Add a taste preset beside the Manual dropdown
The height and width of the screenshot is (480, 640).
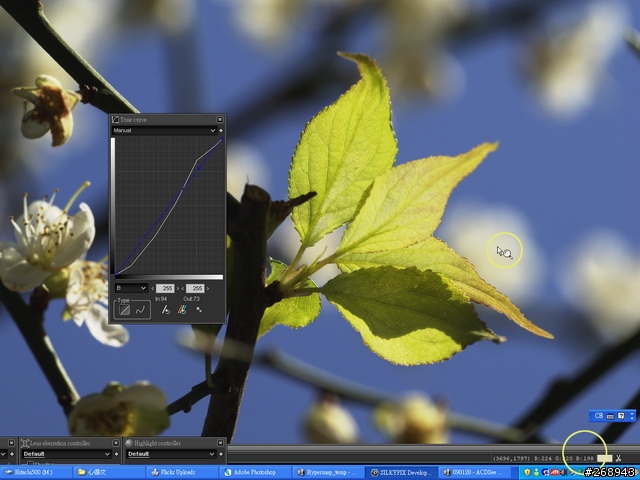[x=221, y=131]
